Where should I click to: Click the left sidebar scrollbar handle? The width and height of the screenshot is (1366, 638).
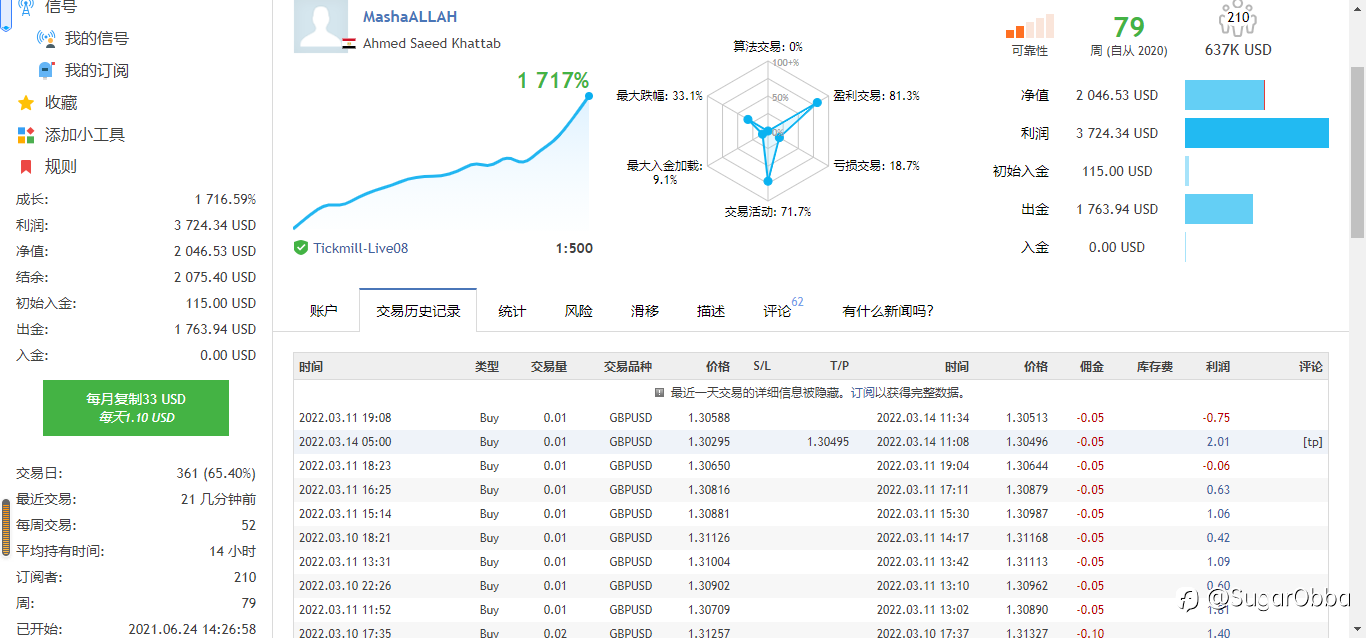(x=6, y=528)
